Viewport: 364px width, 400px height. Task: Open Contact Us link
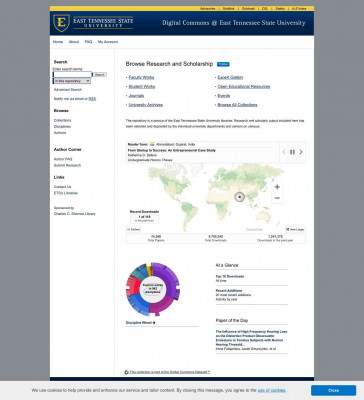[x=62, y=187]
